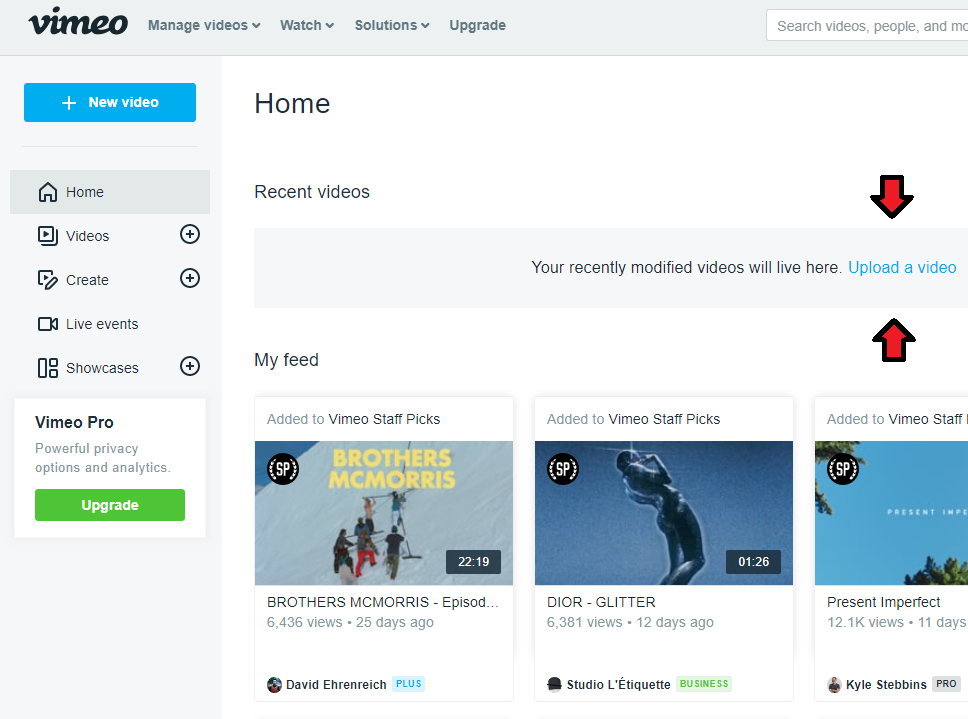Click the PLUS badge beside David Ehrenreich
The image size is (968, 719).
tap(409, 684)
